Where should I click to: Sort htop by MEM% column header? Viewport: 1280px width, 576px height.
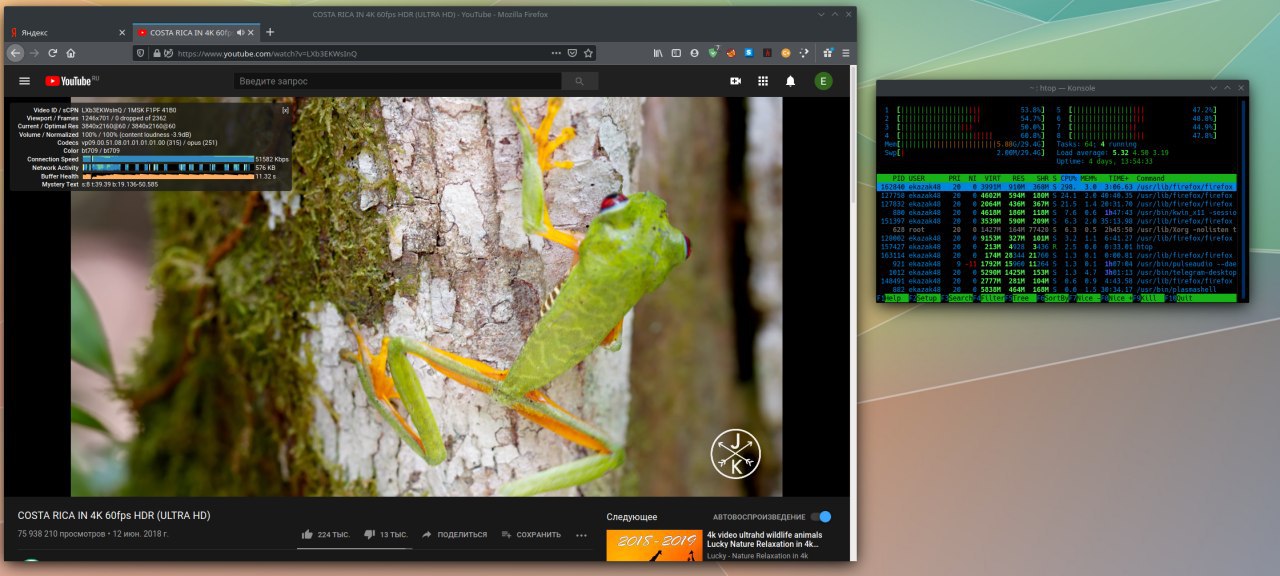click(x=1088, y=178)
